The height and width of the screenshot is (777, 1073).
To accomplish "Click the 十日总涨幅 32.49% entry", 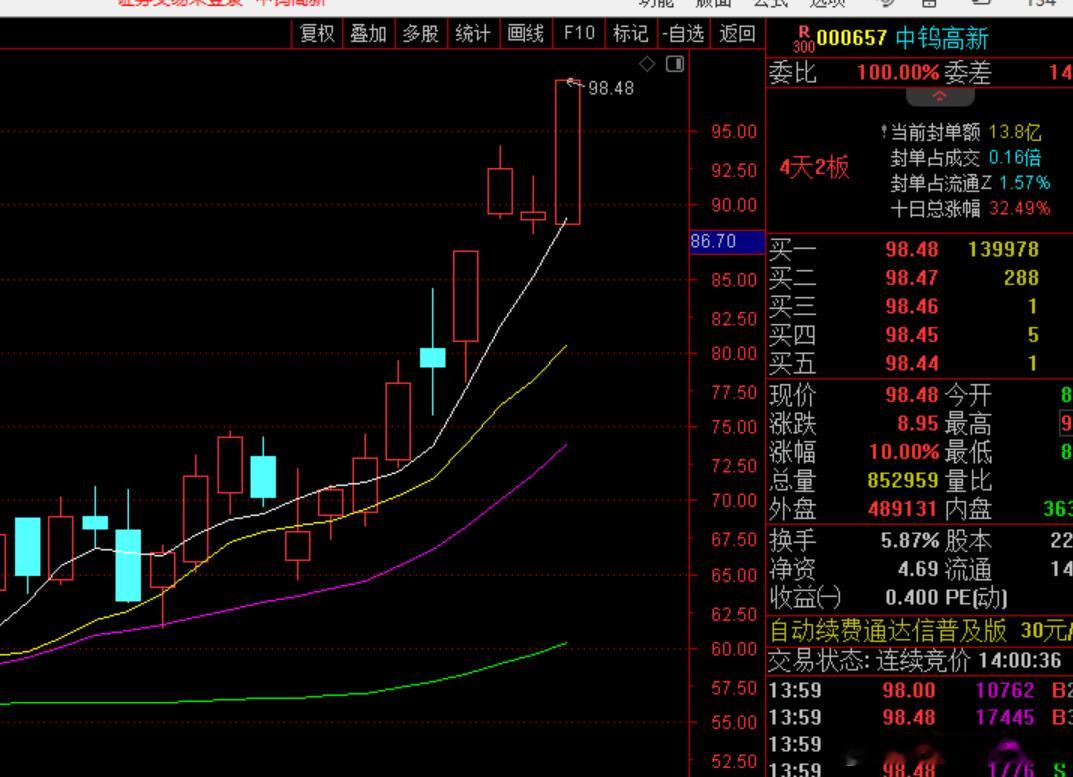I will pyautogui.click(x=970, y=208).
